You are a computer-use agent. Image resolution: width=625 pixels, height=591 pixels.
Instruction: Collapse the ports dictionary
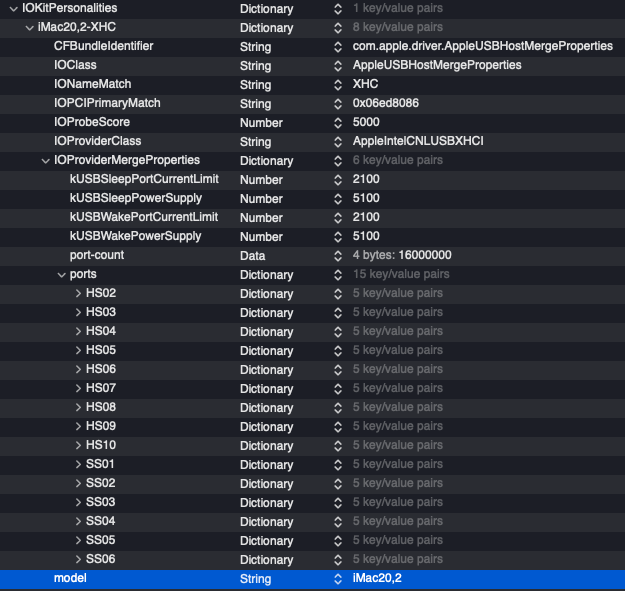click(x=61, y=275)
